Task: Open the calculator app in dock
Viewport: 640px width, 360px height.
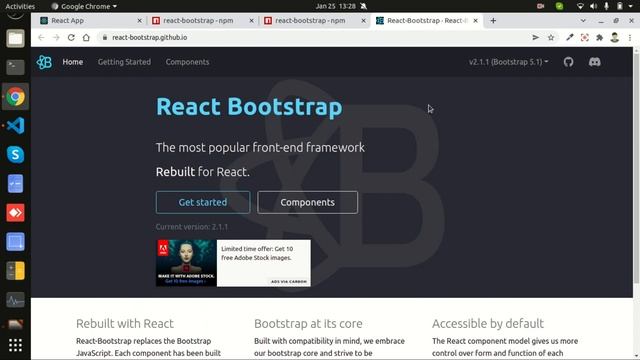Action: 16,271
